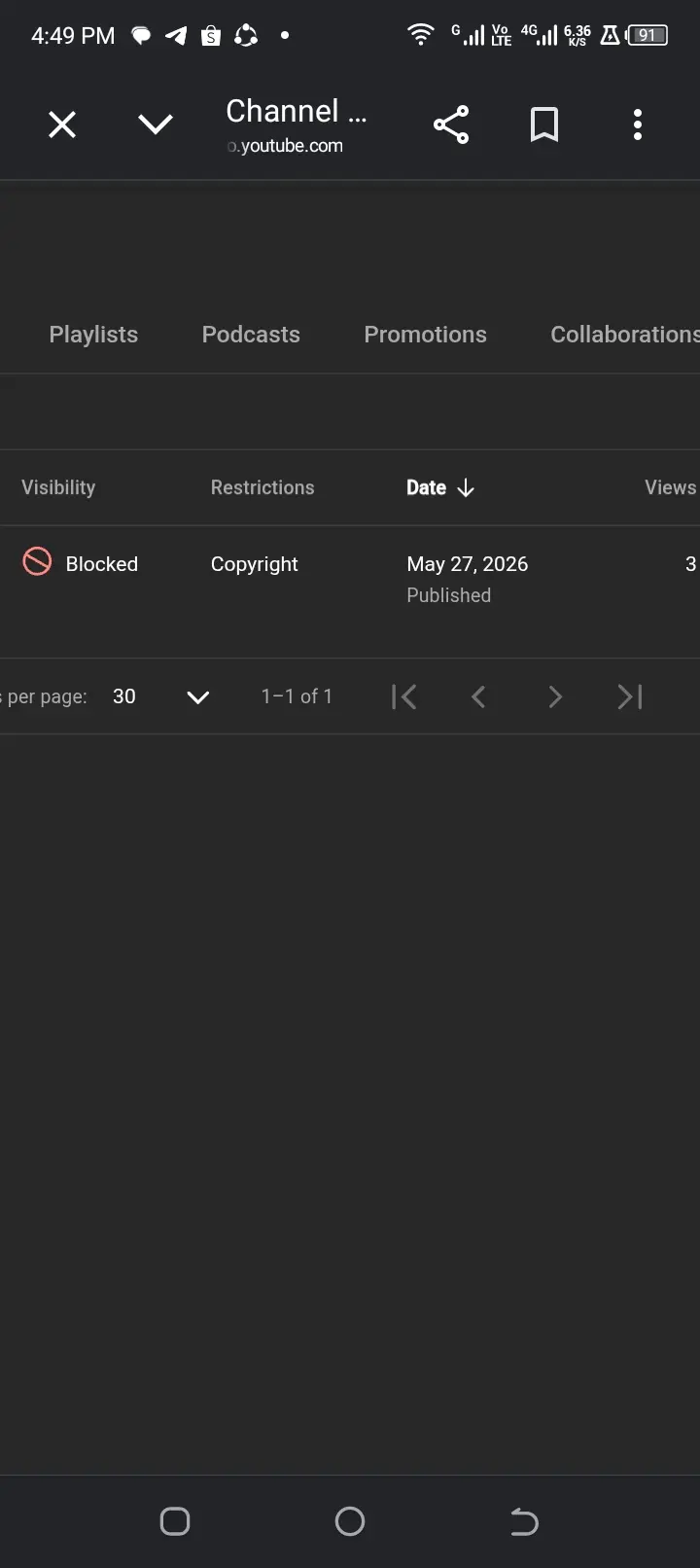Select the .youtube.com address text
The width and height of the screenshot is (700, 1568).
(285, 146)
